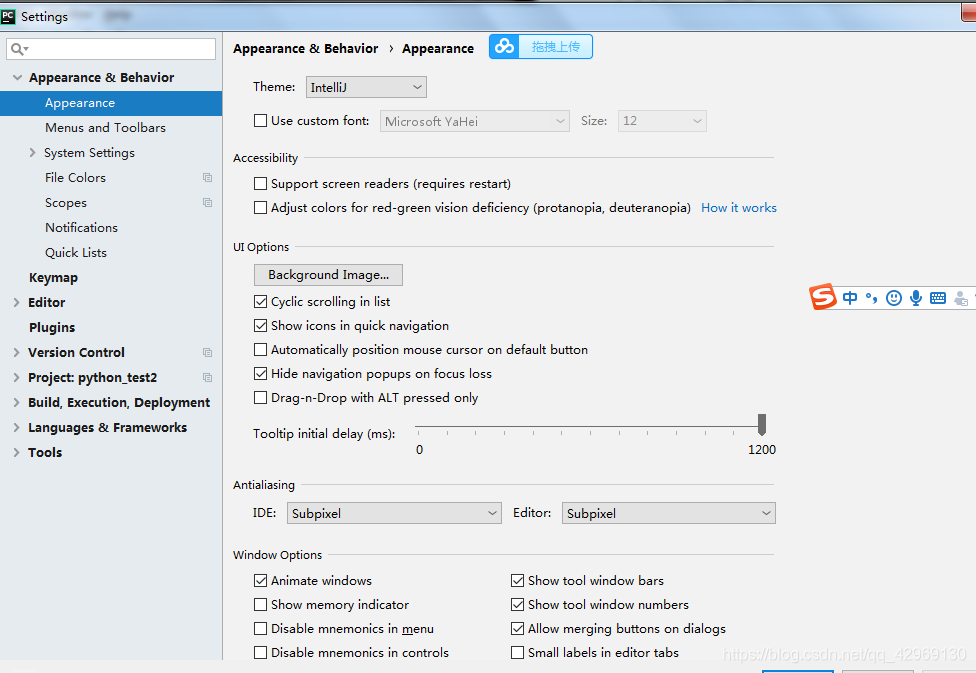Click the Sogou microphone voice input icon
976x673 pixels.
(x=916, y=298)
